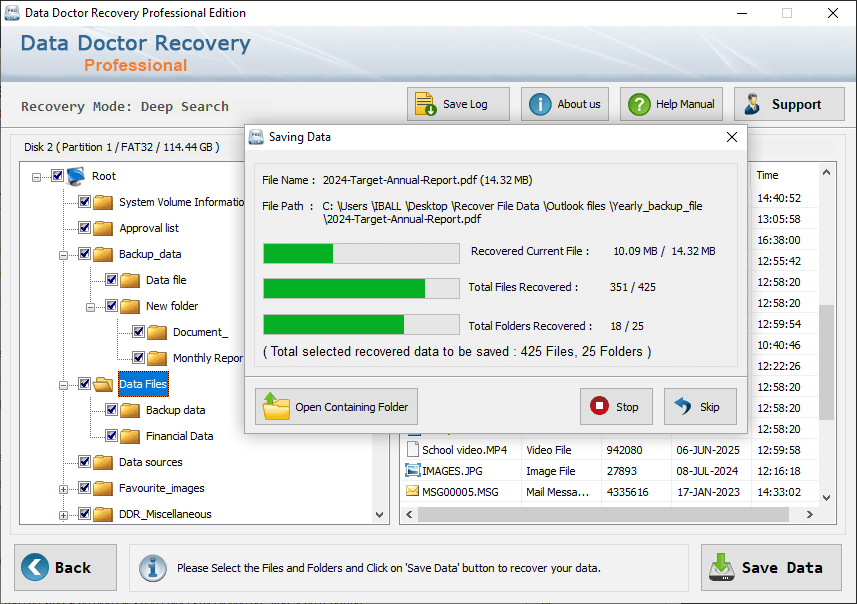The width and height of the screenshot is (857, 604).
Task: Open the Help Manual
Action: click(671, 104)
